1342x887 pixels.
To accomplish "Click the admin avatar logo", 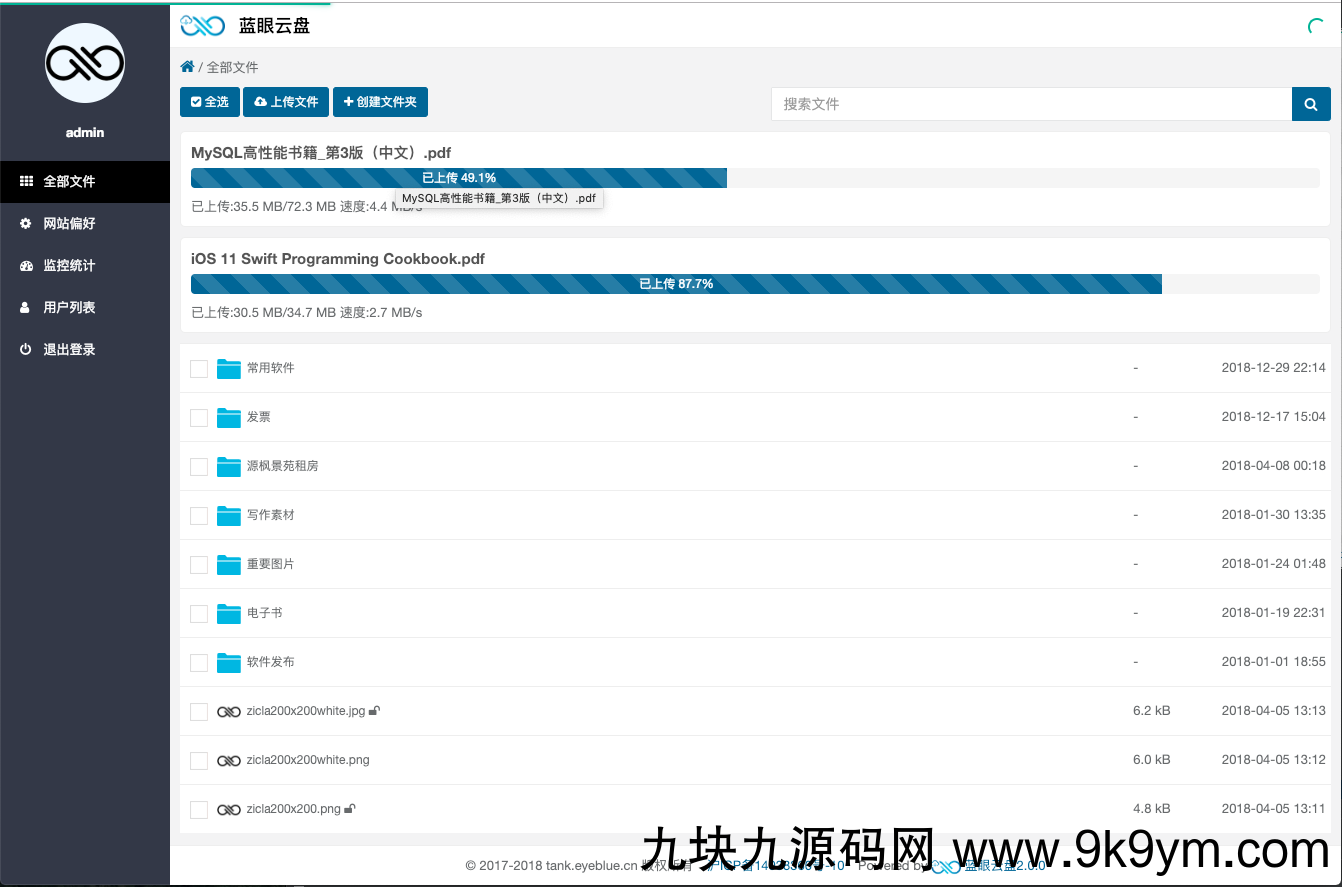I will 85,63.
